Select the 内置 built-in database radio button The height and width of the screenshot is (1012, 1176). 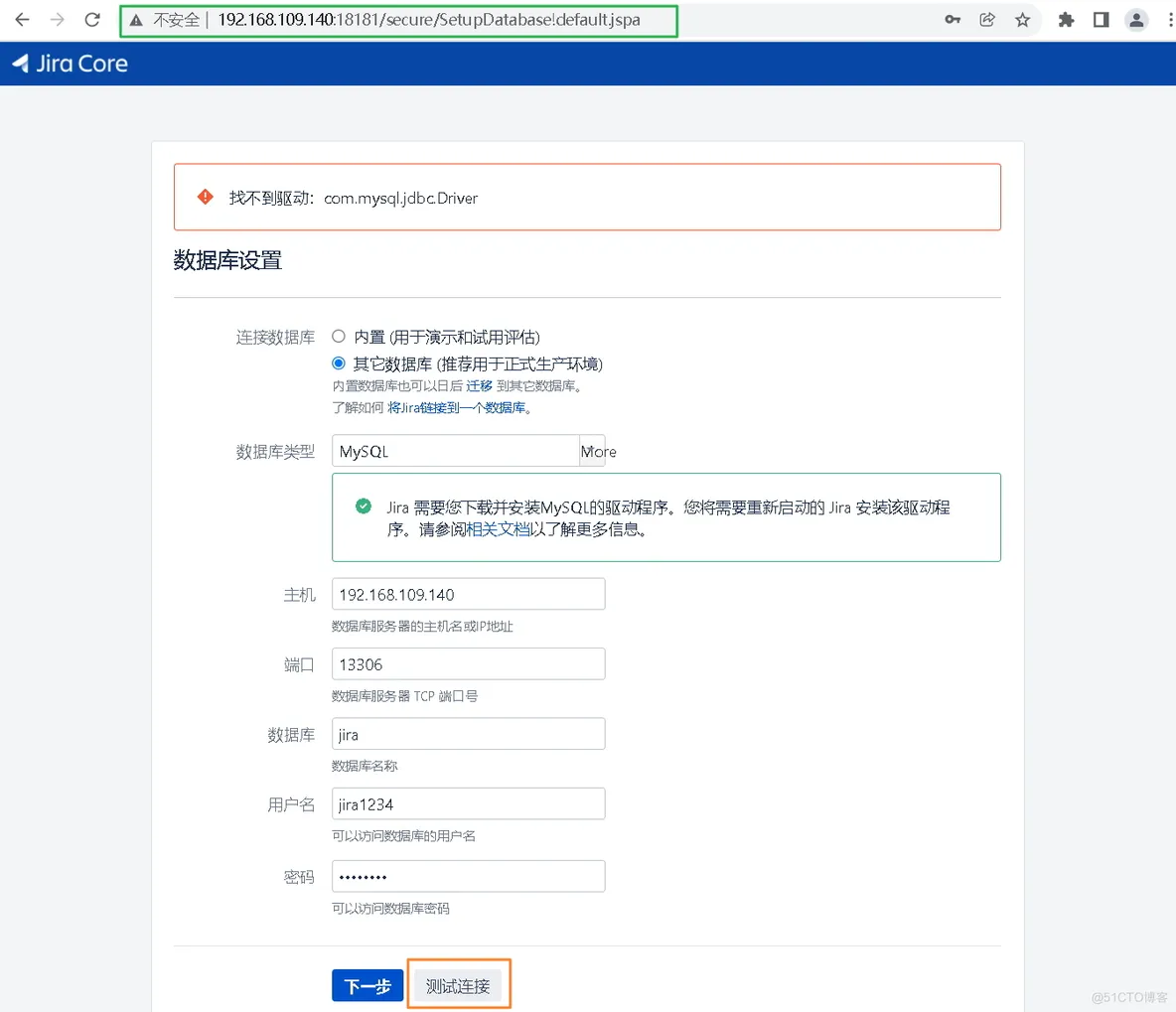coord(339,336)
